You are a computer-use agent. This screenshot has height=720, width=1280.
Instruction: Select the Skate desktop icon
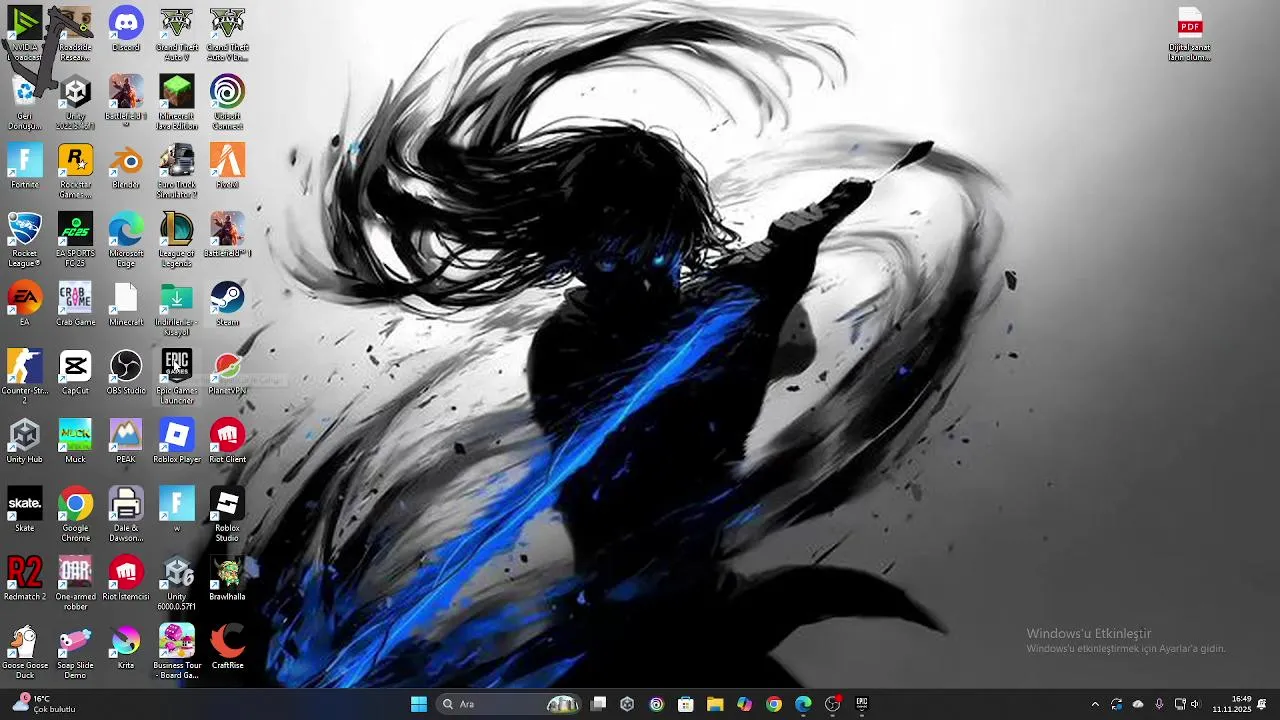click(25, 509)
